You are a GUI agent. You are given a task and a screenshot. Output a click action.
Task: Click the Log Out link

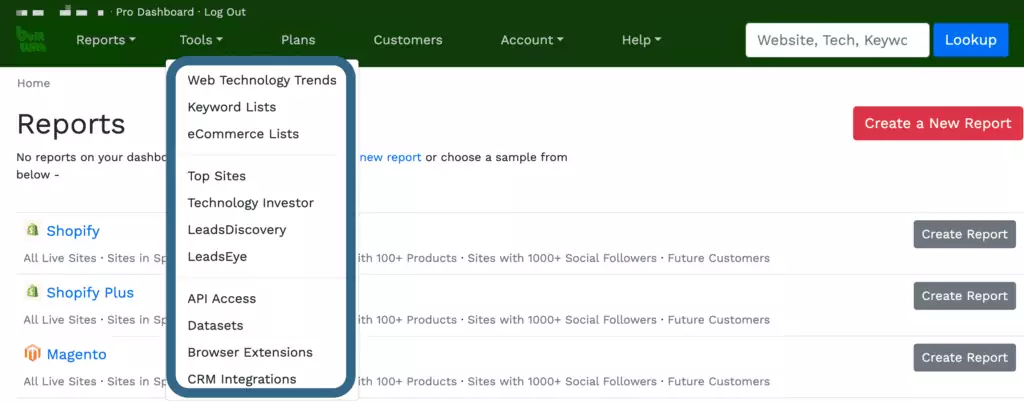coord(225,12)
